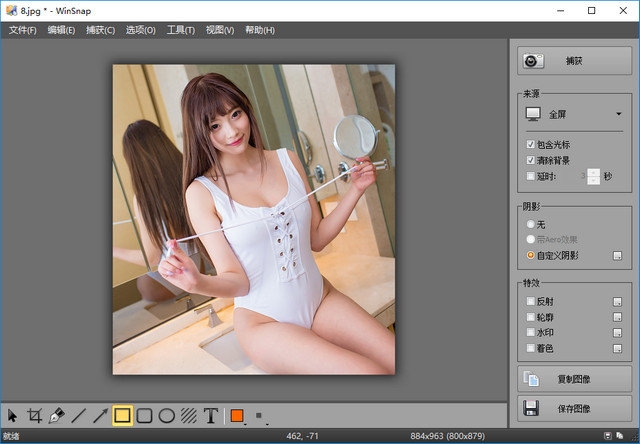The height and width of the screenshot is (444, 640).
Task: Expand the 全屏 source dropdown
Action: 618,114
